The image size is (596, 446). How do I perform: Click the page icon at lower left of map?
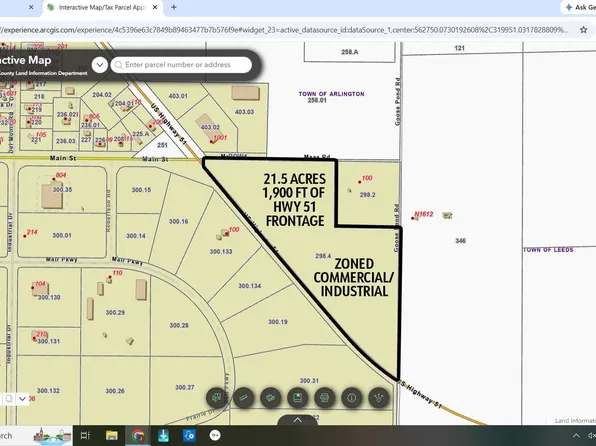click(x=9, y=398)
